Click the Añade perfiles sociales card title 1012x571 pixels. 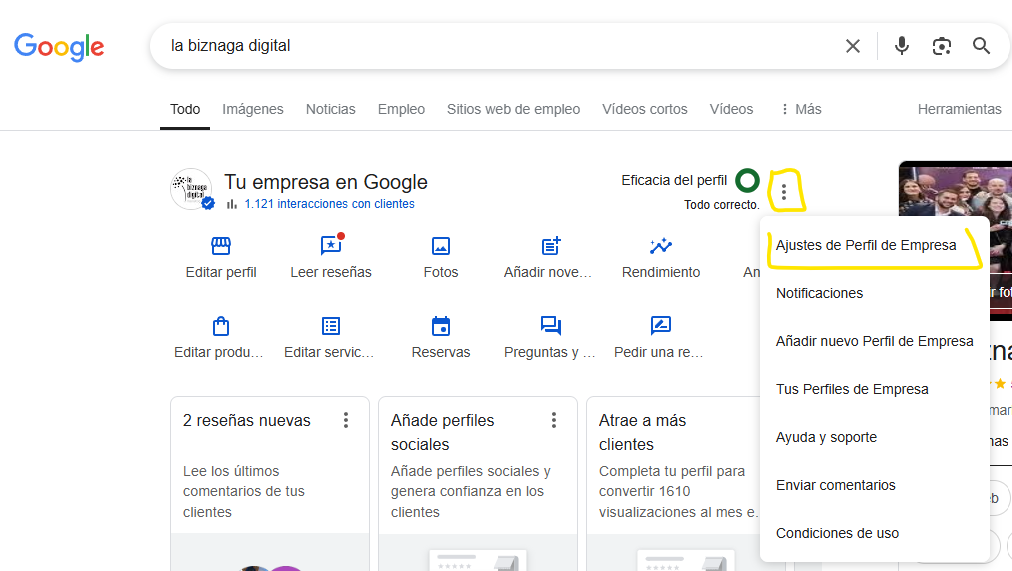pos(442,432)
